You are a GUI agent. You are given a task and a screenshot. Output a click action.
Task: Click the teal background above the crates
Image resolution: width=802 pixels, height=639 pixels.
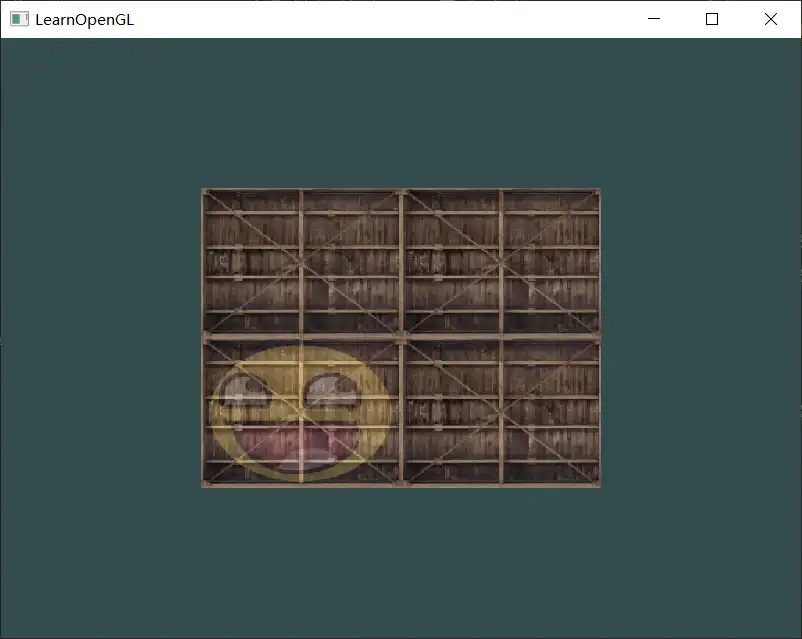coord(400,110)
